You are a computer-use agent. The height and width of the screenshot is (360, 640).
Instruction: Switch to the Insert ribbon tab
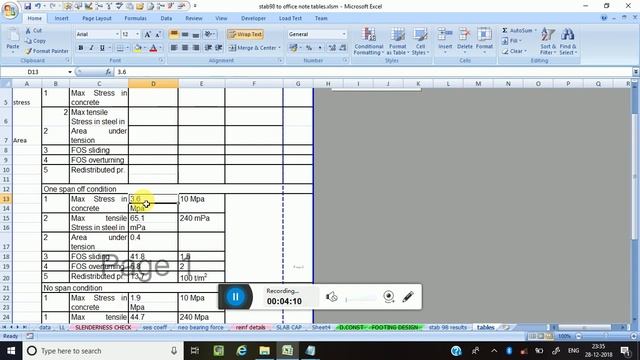(x=62, y=18)
